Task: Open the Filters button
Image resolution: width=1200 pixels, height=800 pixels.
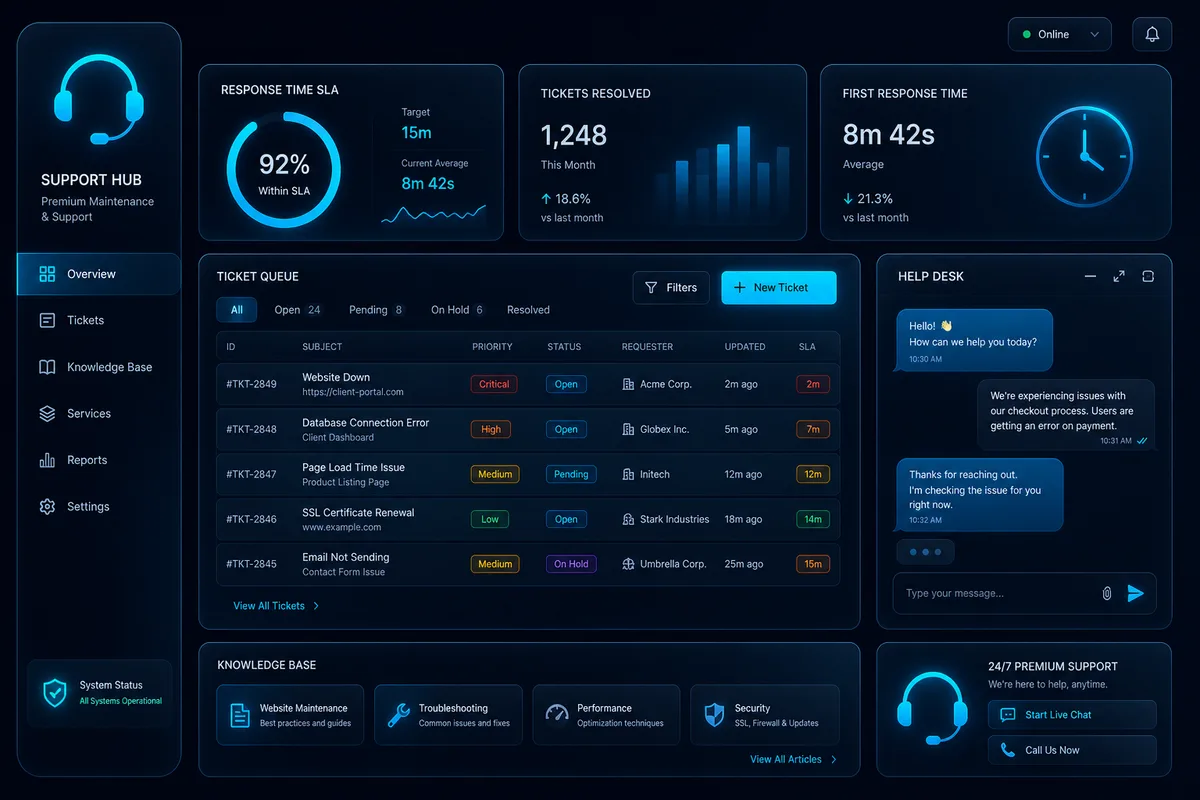Action: pos(671,287)
